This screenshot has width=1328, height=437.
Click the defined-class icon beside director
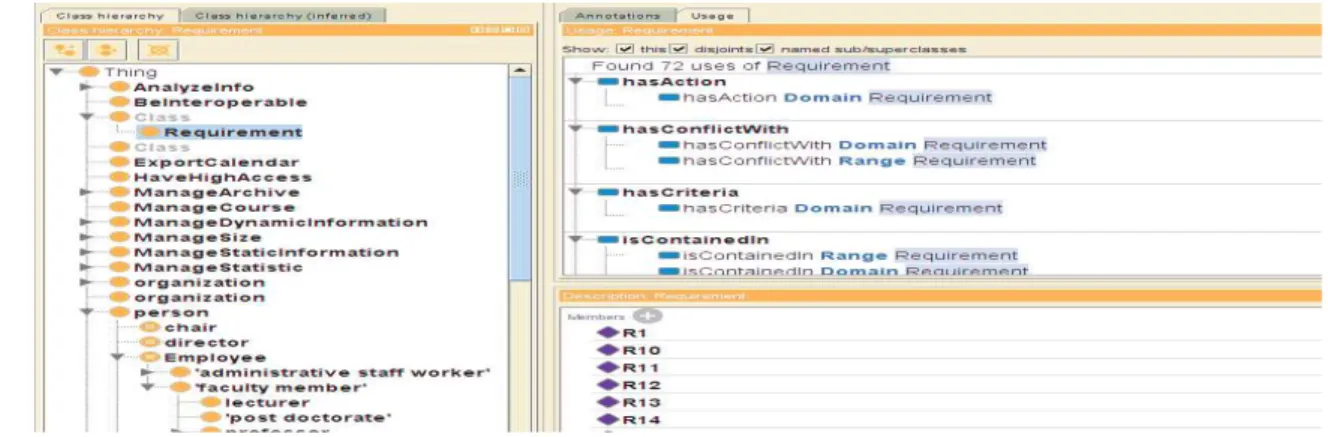pos(150,342)
